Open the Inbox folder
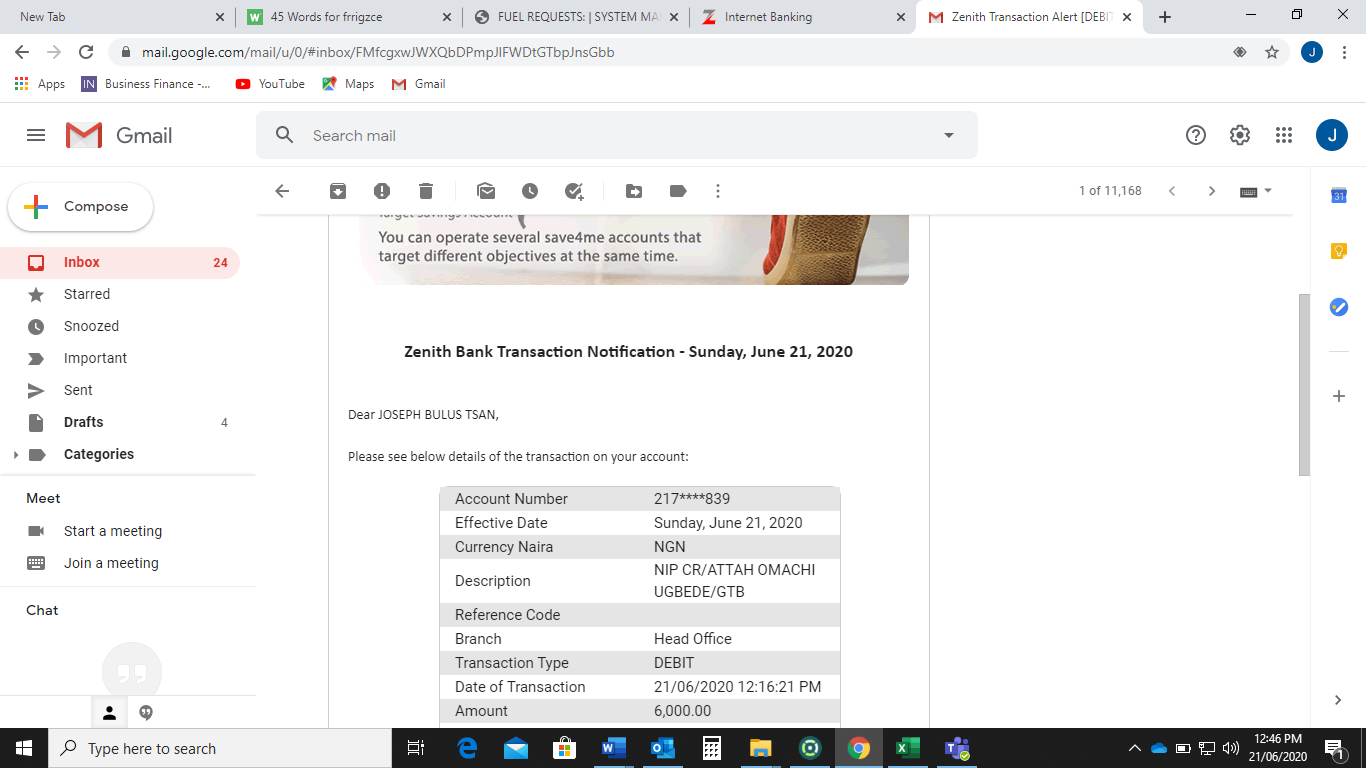This screenshot has height=768, width=1366. click(120, 262)
